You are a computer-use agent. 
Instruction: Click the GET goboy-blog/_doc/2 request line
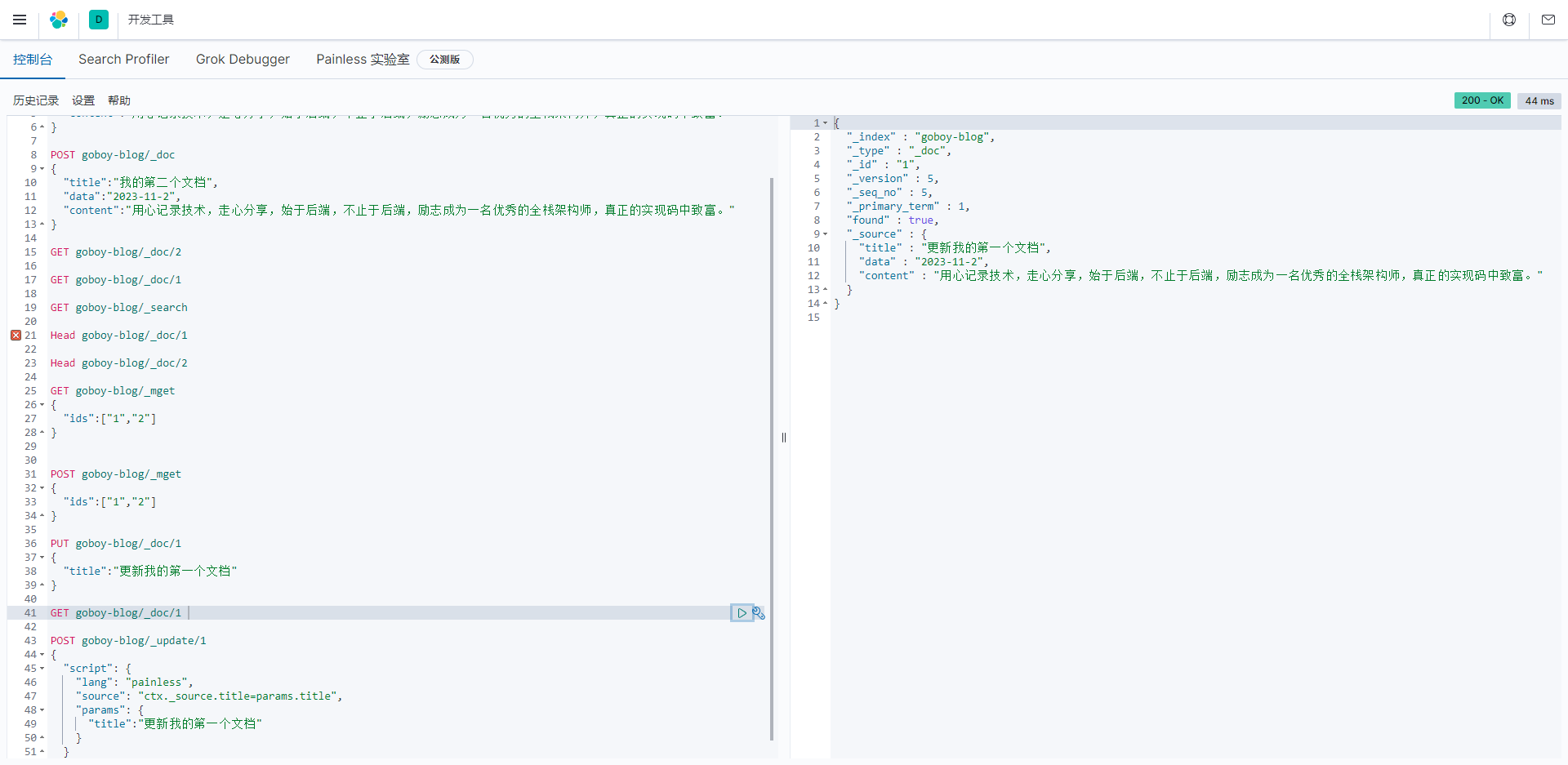coord(116,252)
